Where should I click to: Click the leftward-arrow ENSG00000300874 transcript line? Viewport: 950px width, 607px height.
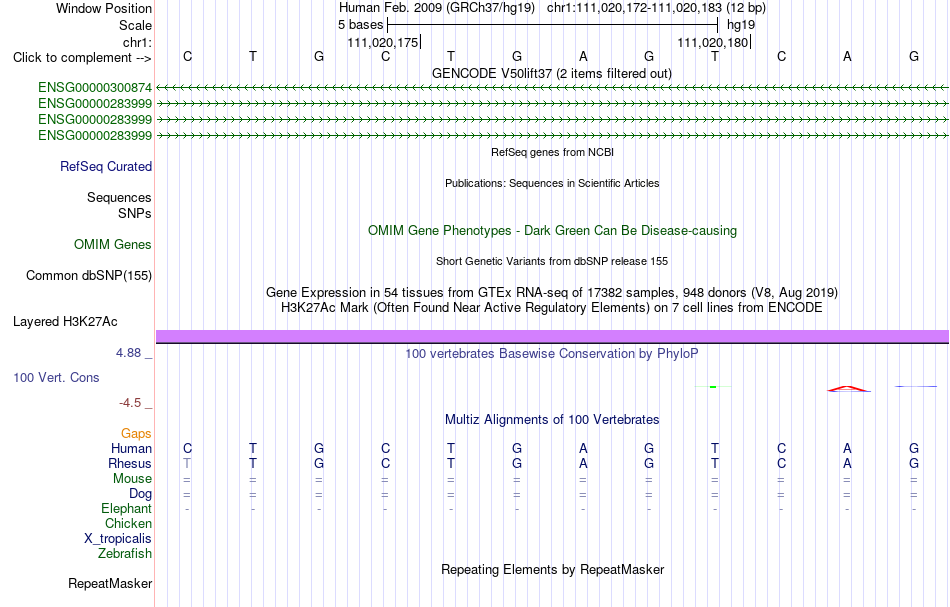point(552,88)
